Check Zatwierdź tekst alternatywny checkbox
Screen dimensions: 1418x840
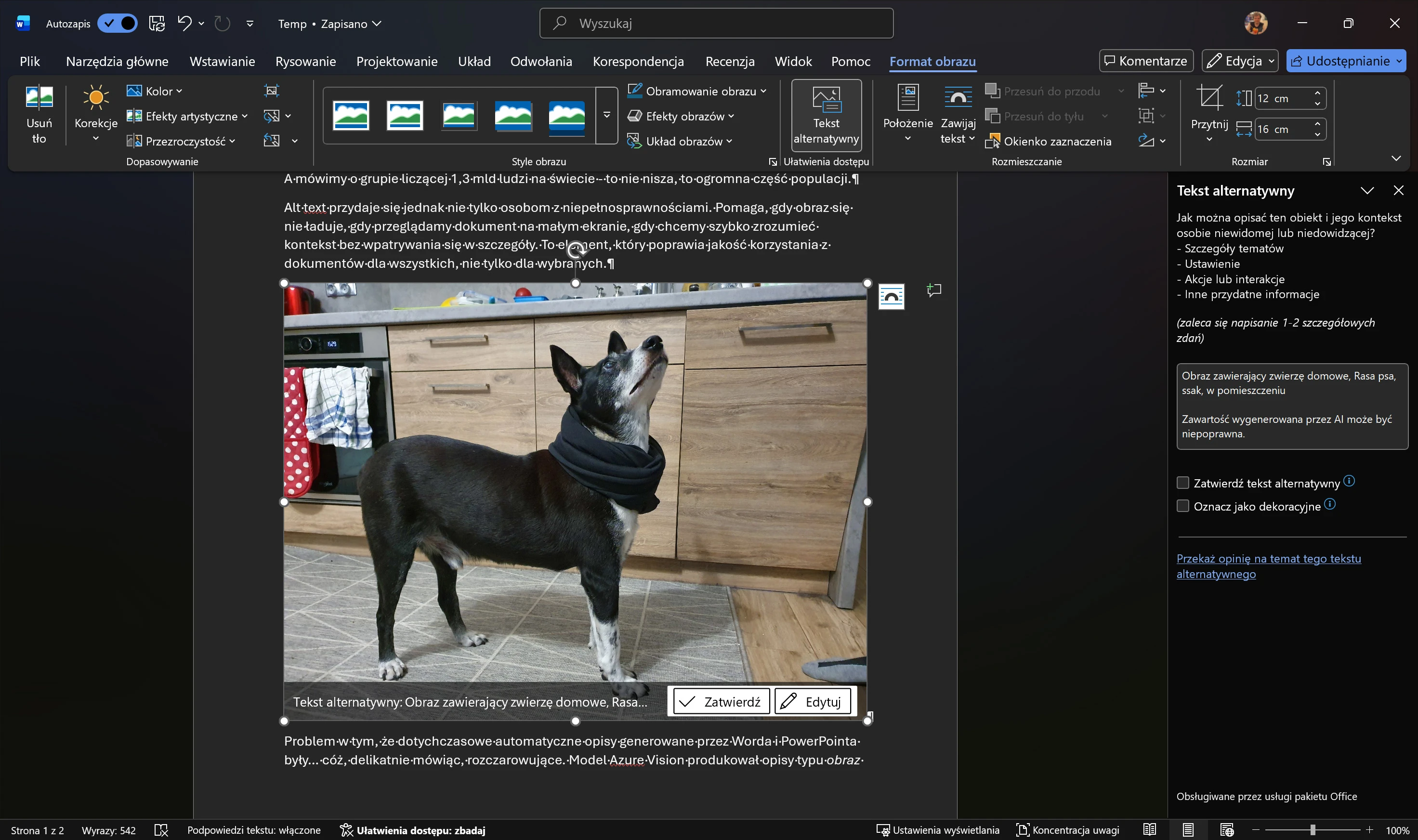pos(1182,483)
